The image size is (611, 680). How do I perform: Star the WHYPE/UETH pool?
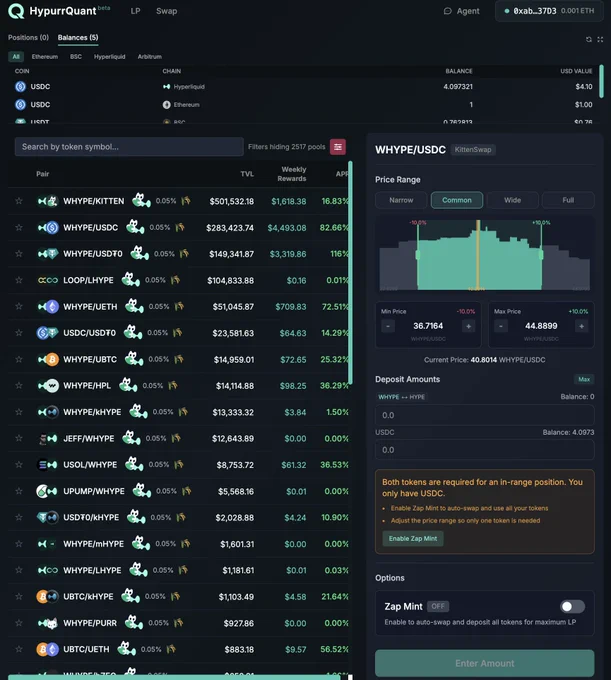tap(19, 306)
